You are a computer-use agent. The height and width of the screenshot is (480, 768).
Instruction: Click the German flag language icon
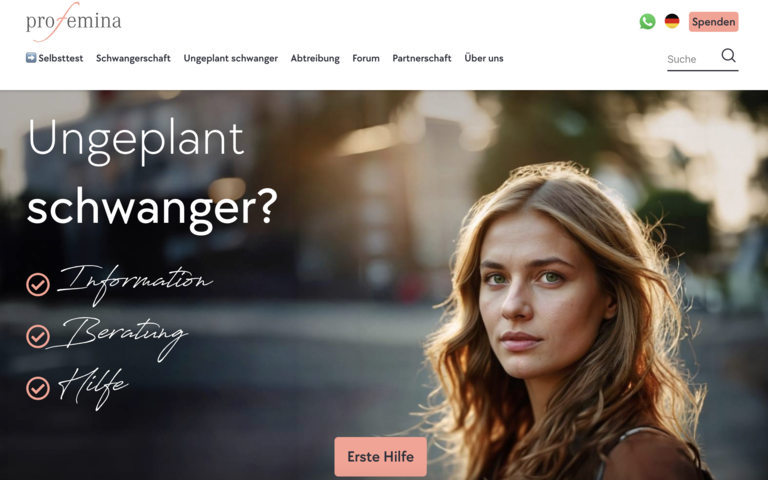[672, 21]
